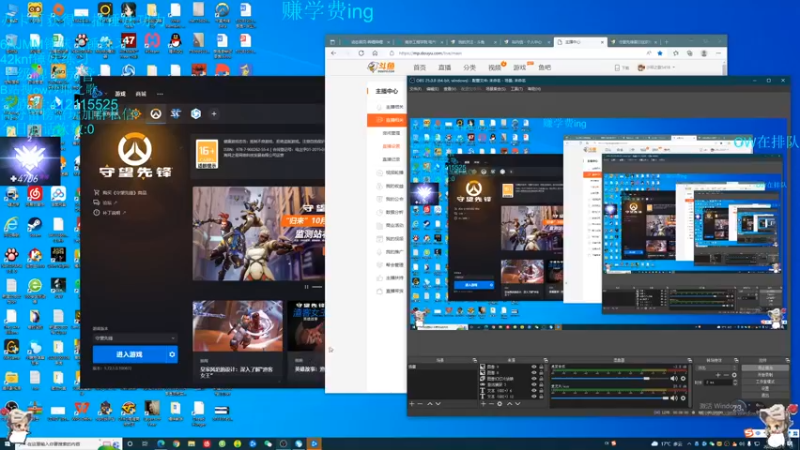Open Chrome from the taskbar
800x450 pixels.
[x=176, y=444]
